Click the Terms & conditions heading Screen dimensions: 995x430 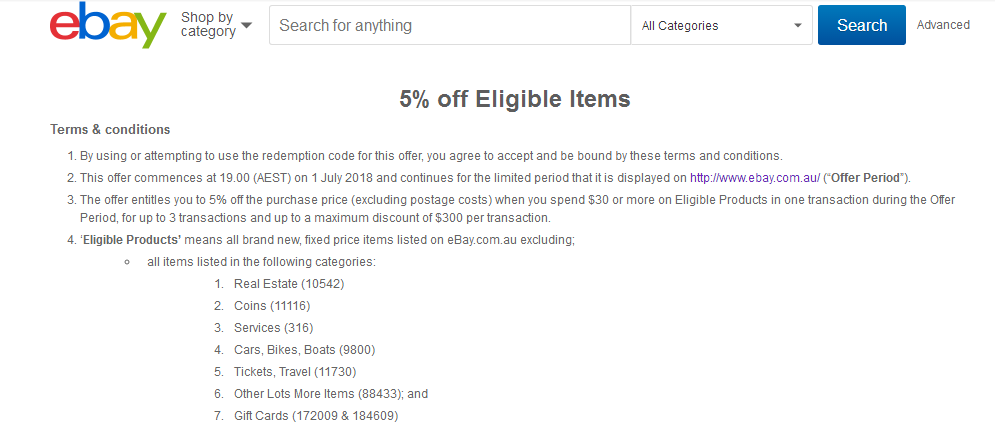tap(110, 129)
